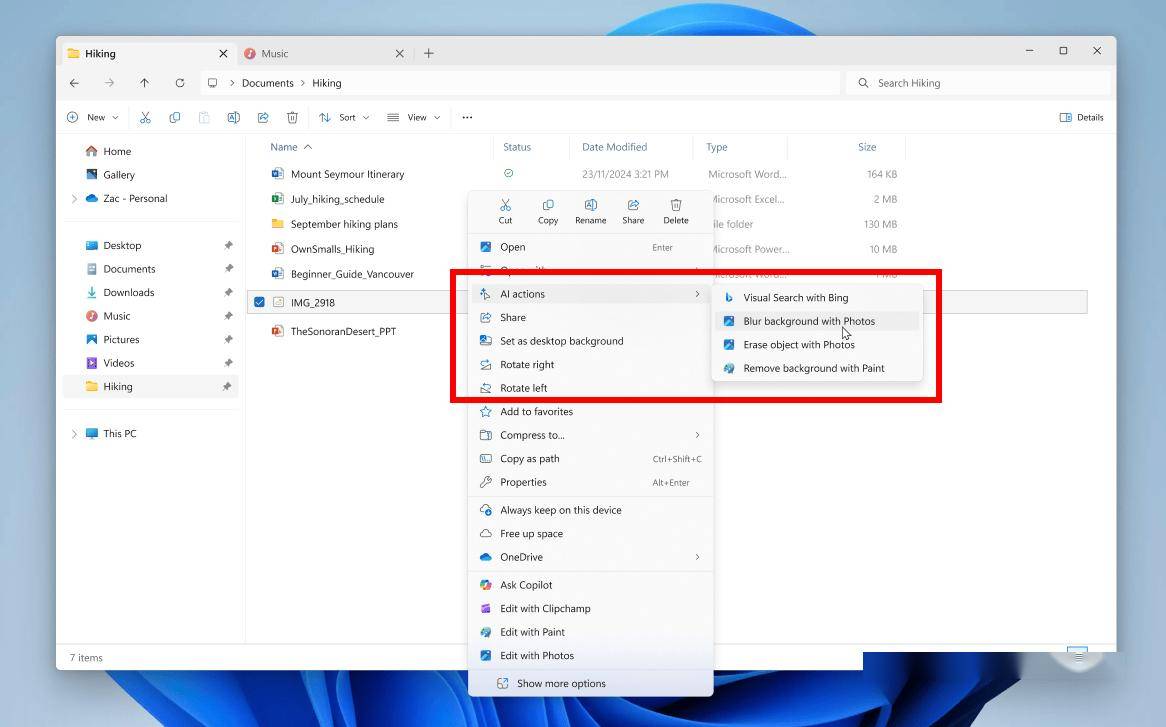1166x727 pixels.
Task: Choose Blur background with Photos
Action: (816, 321)
